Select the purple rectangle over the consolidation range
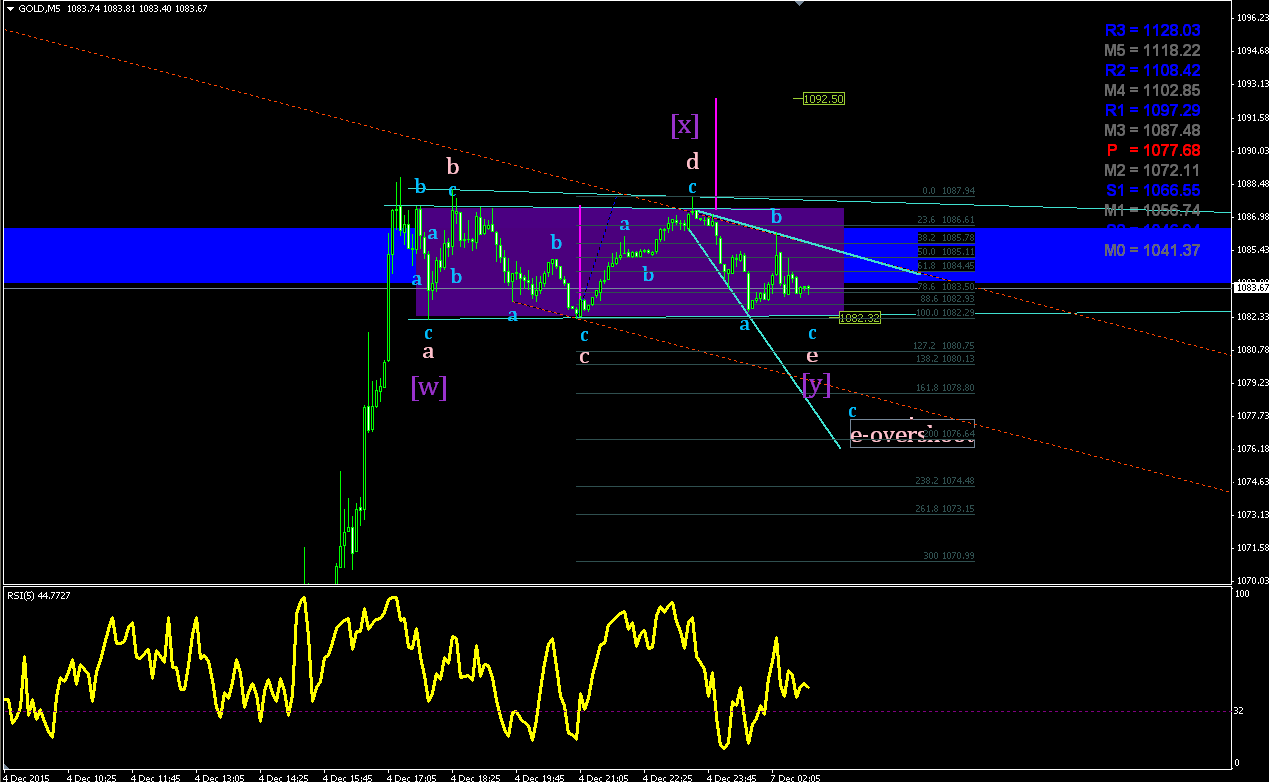Screen dimensions: 1269x782 pos(630,262)
